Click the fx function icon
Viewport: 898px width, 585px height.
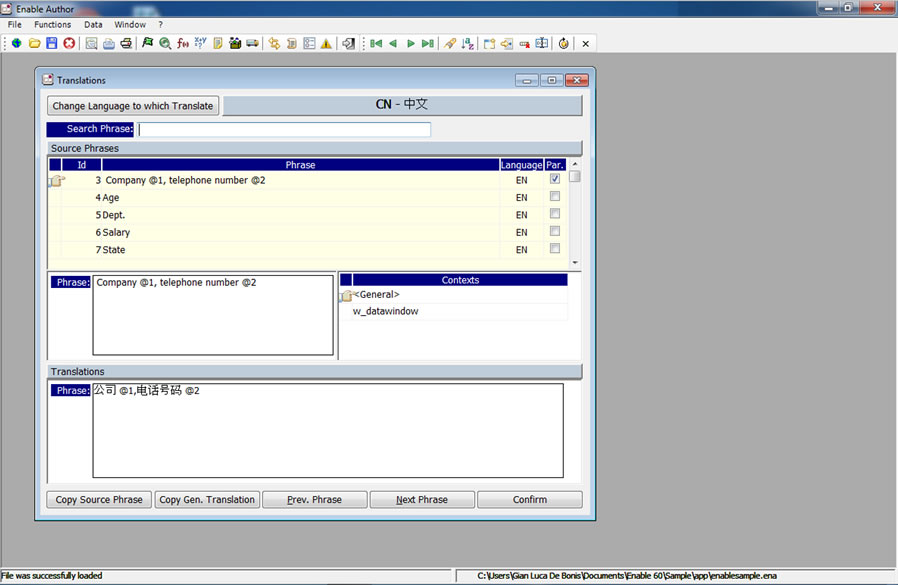tap(183, 43)
